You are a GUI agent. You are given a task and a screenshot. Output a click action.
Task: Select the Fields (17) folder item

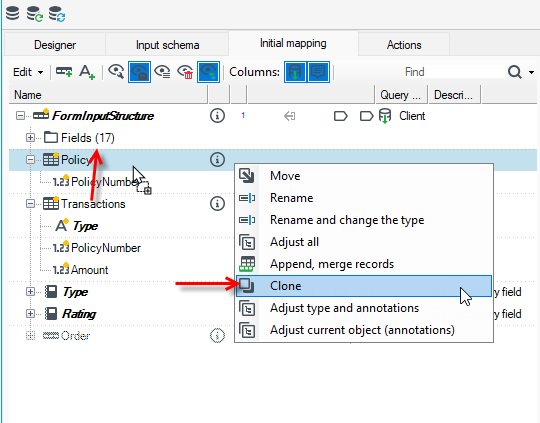coord(87,138)
